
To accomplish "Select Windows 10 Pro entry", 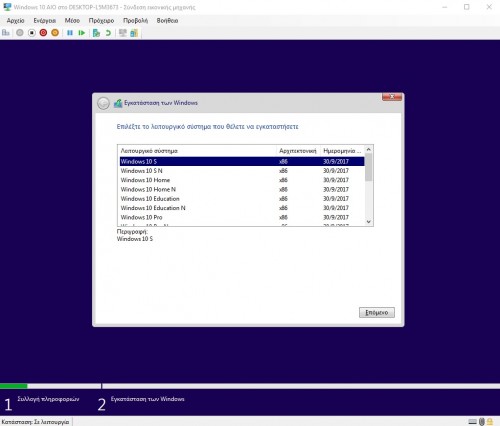I will pyautogui.click(x=242, y=217).
